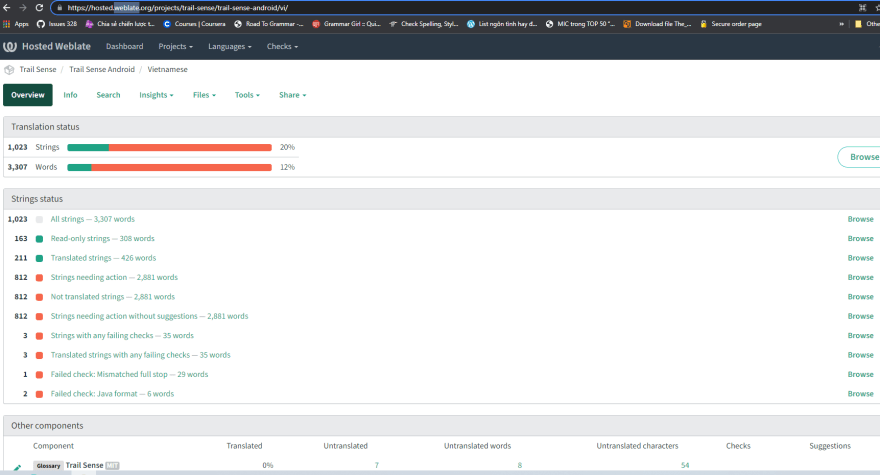The height and width of the screenshot is (475, 880).
Task: Open Translated strings — 426 words link
Action: [x=103, y=258]
